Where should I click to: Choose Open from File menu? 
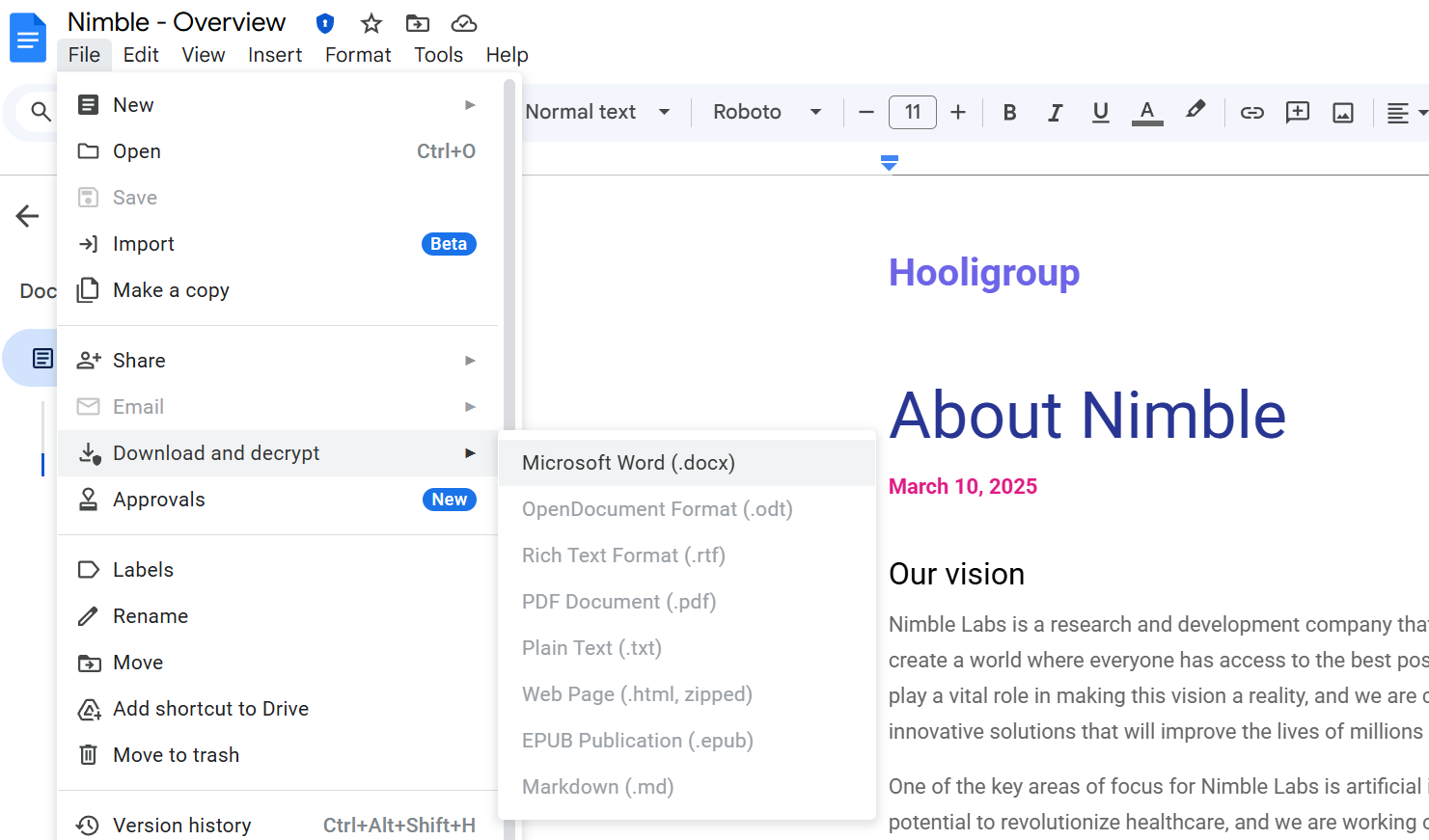[x=278, y=151]
